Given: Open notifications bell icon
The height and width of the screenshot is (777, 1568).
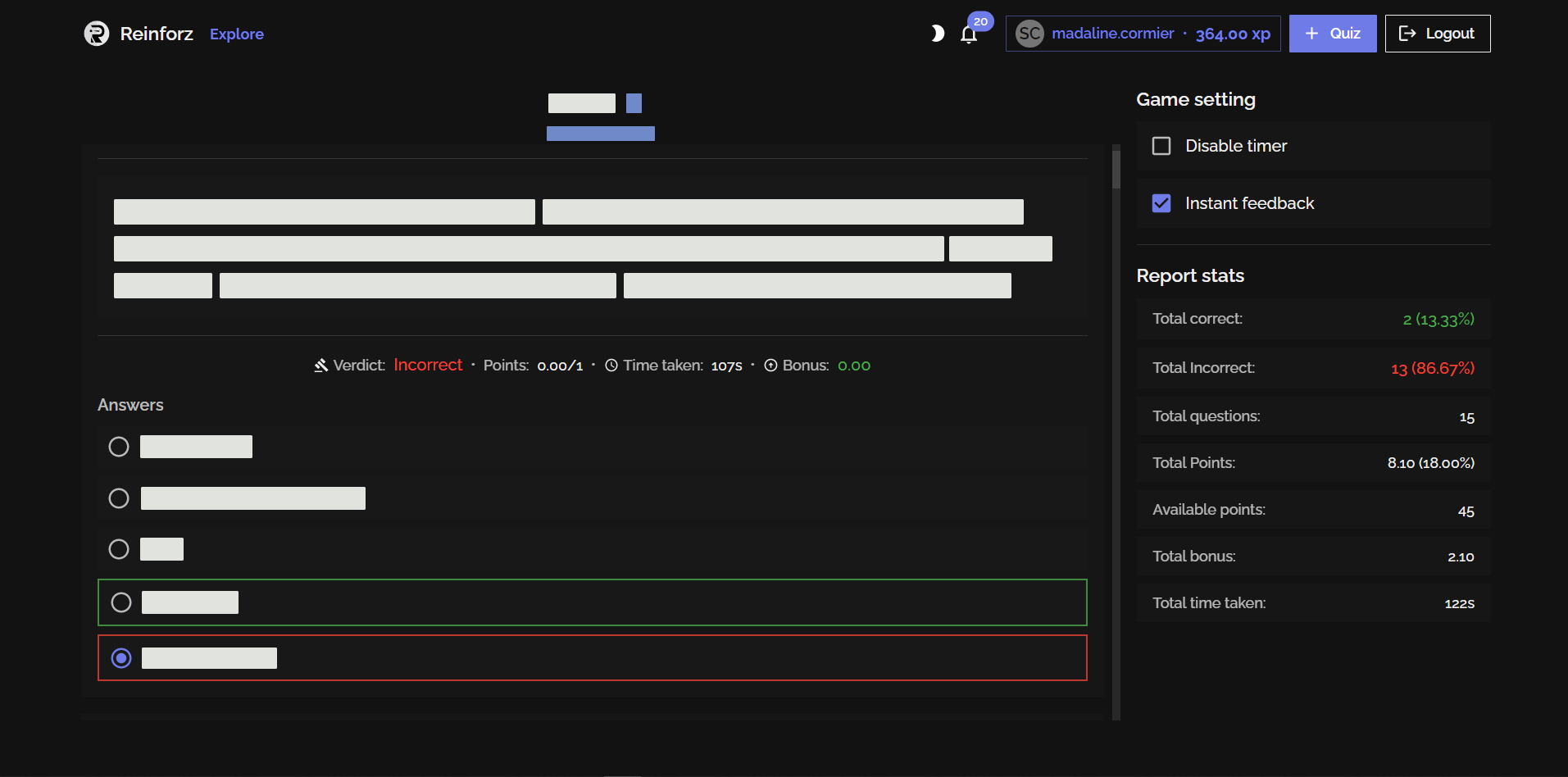Looking at the screenshot, I should tap(969, 35).
